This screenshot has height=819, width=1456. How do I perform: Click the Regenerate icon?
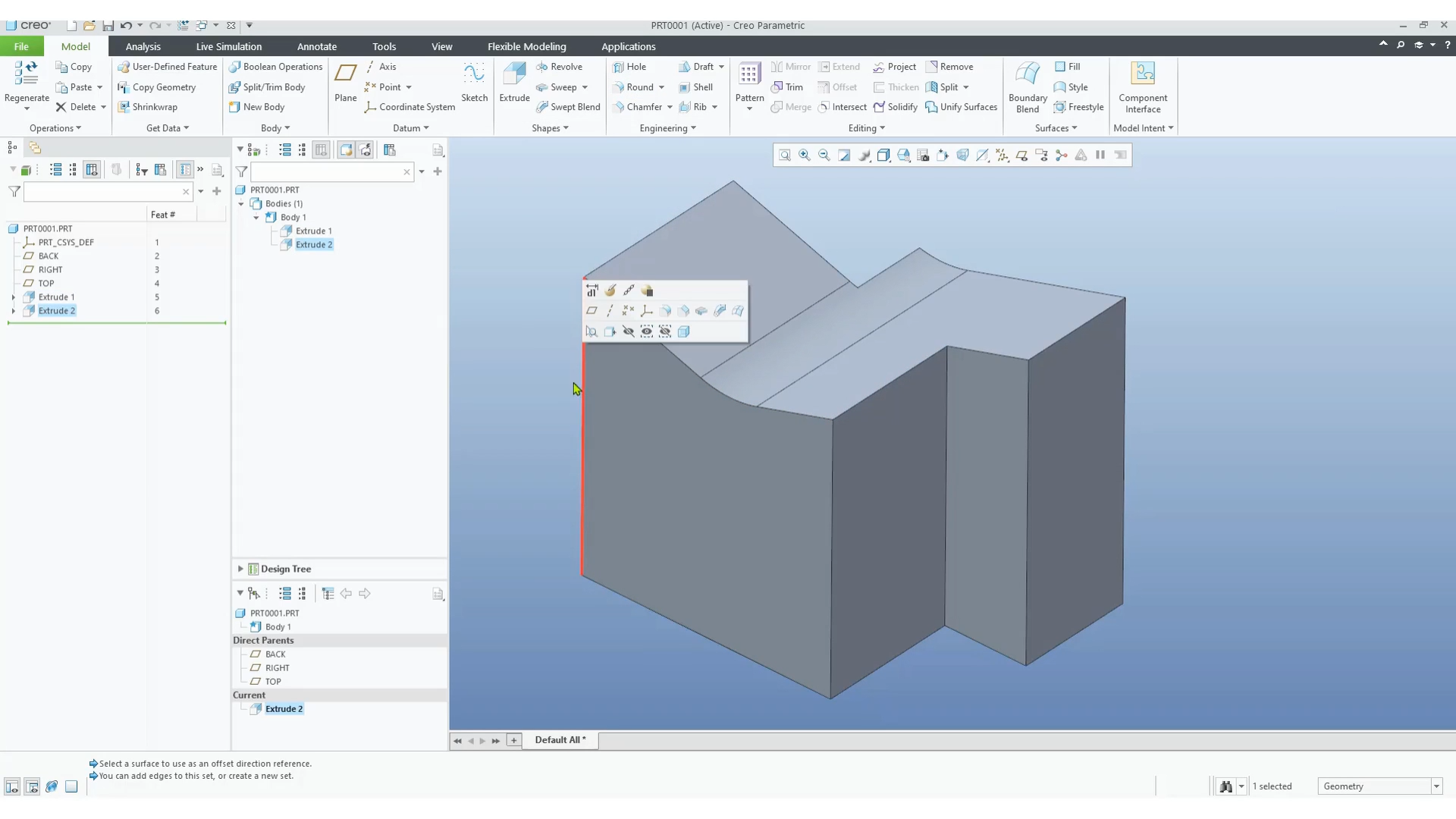27,74
